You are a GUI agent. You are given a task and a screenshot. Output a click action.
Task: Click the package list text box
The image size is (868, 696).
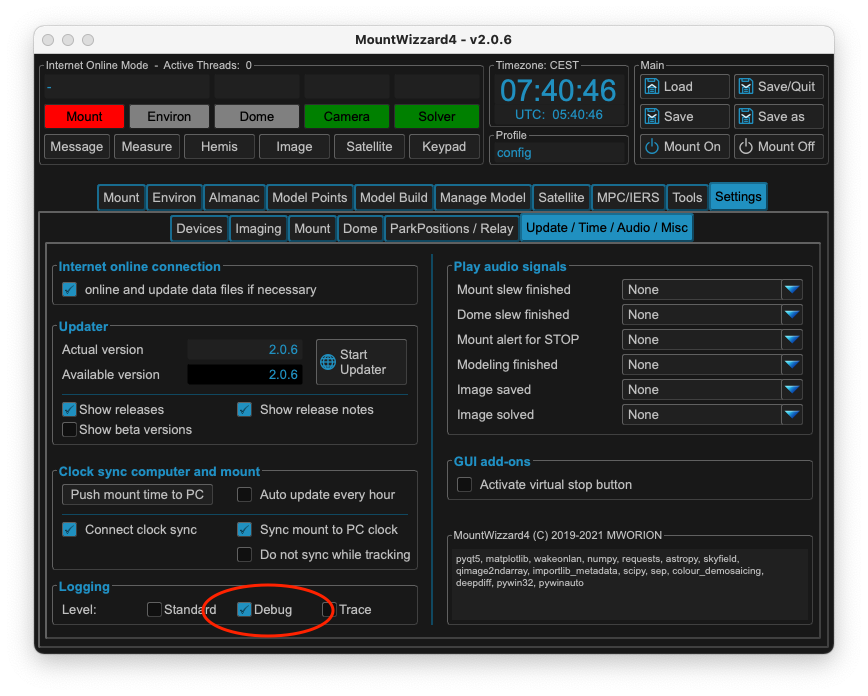tap(629, 584)
